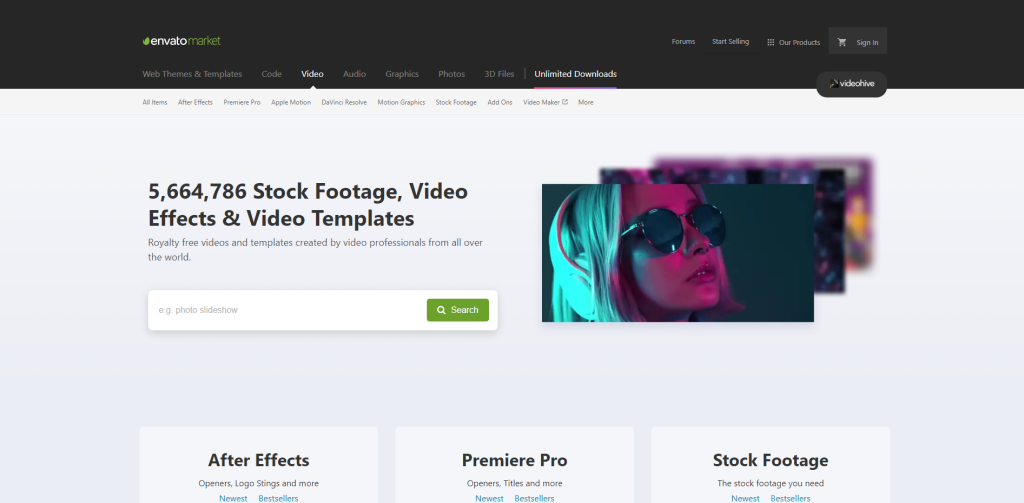Open the Graphics category
This screenshot has height=503, width=1024.
tap(402, 74)
